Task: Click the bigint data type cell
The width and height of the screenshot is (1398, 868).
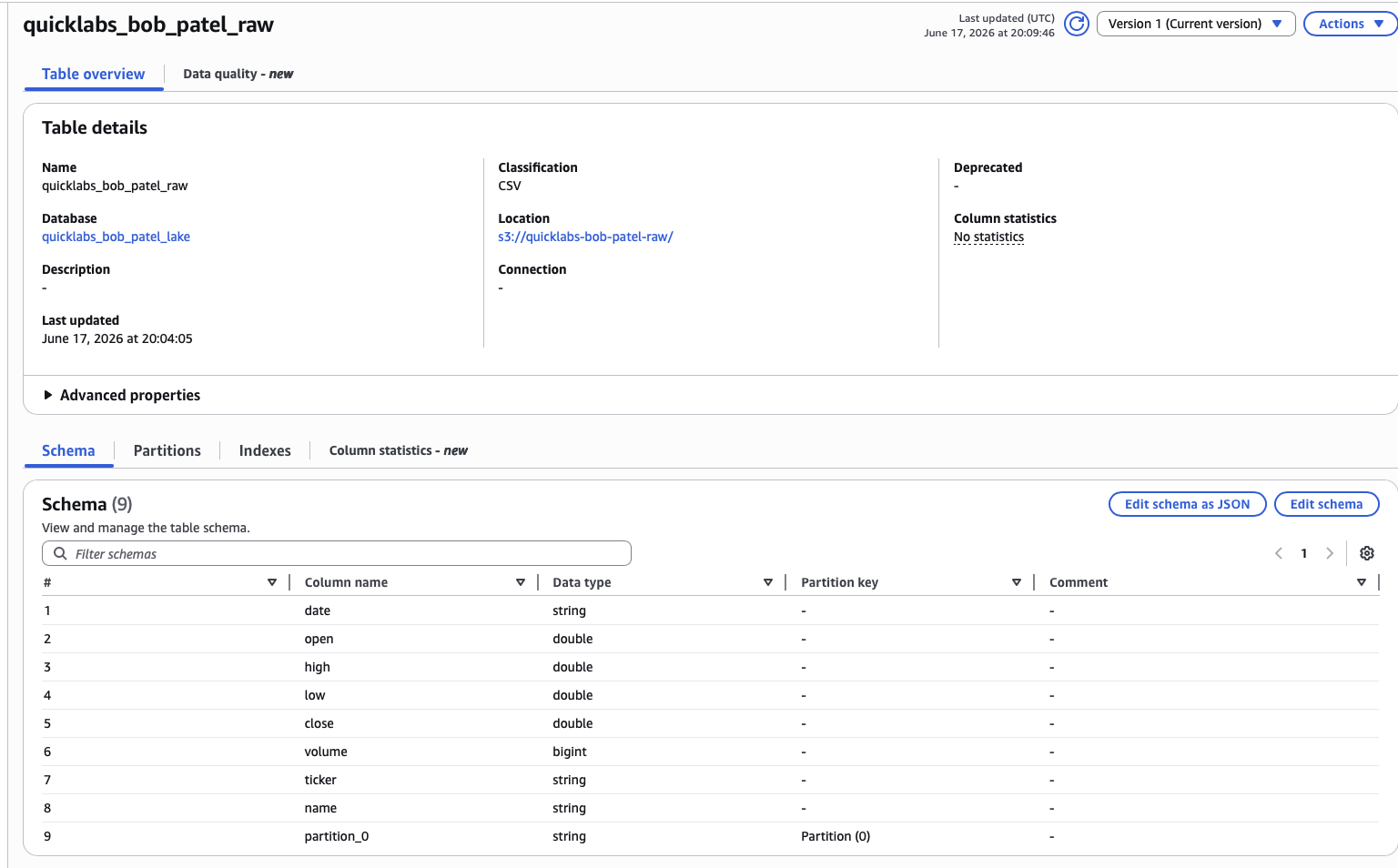Action: pos(569,752)
